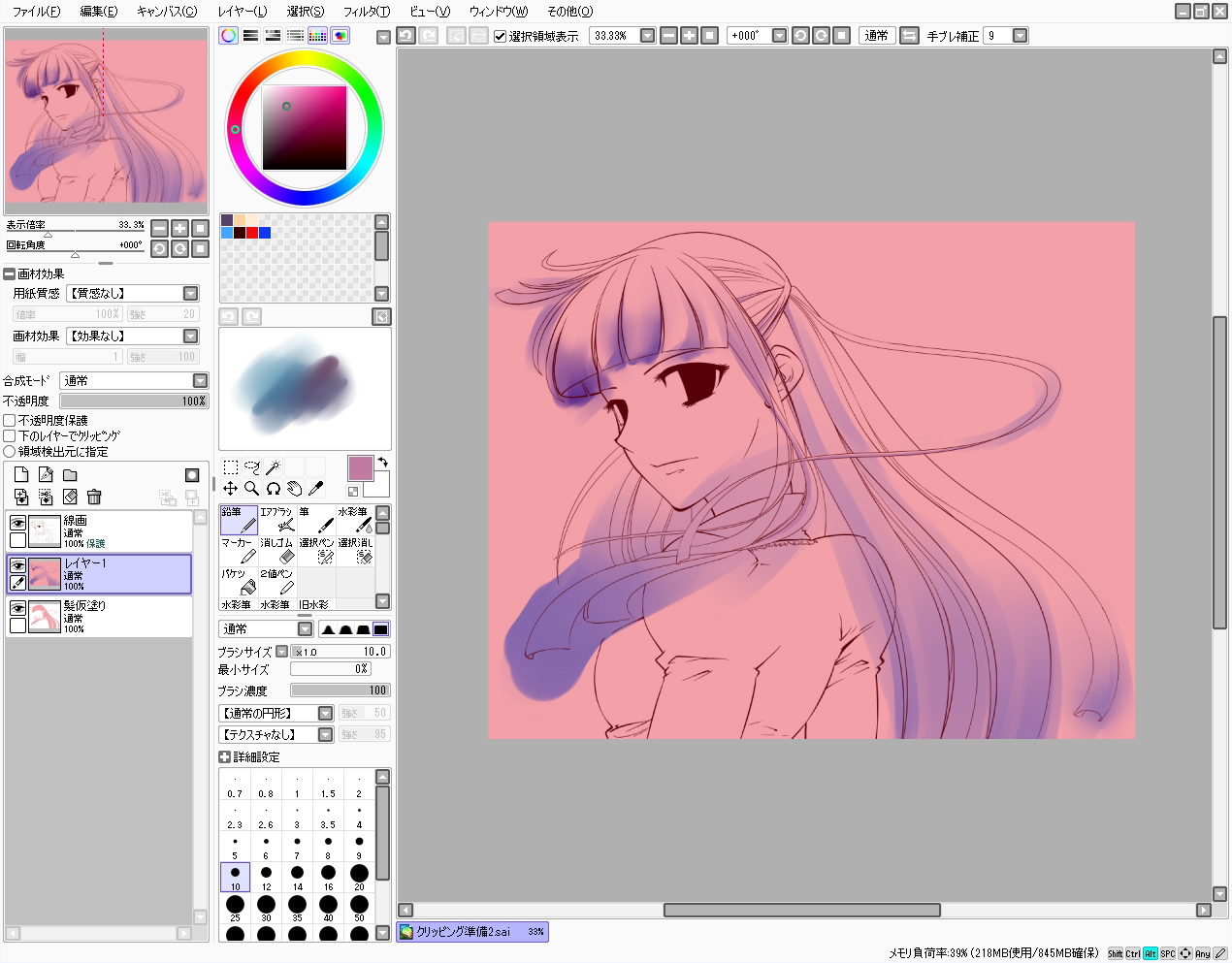The height and width of the screenshot is (963, 1232).
Task: Select brush size 5 preset
Action: point(235,847)
